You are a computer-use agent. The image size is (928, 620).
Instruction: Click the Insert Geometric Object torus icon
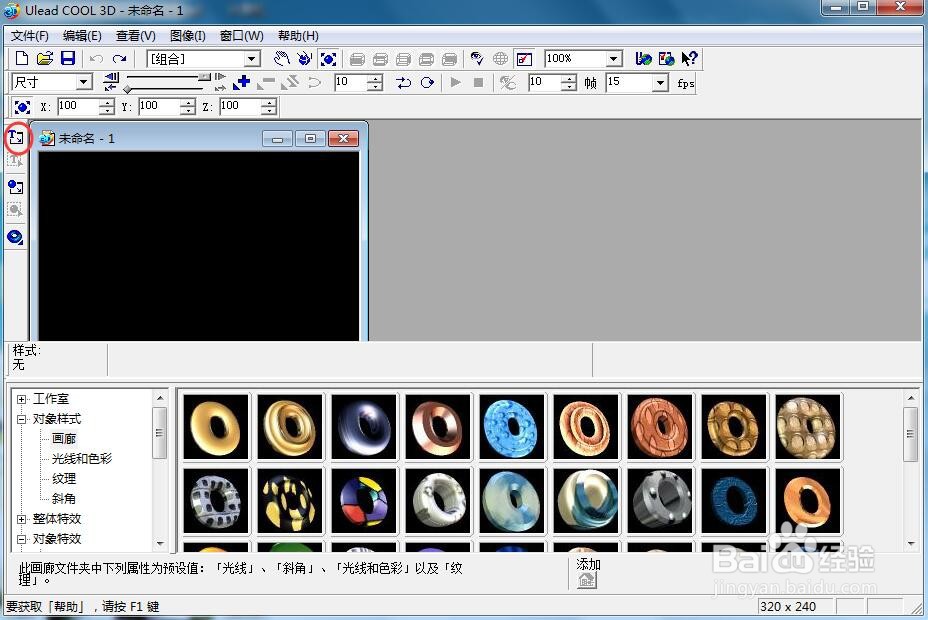click(x=16, y=237)
